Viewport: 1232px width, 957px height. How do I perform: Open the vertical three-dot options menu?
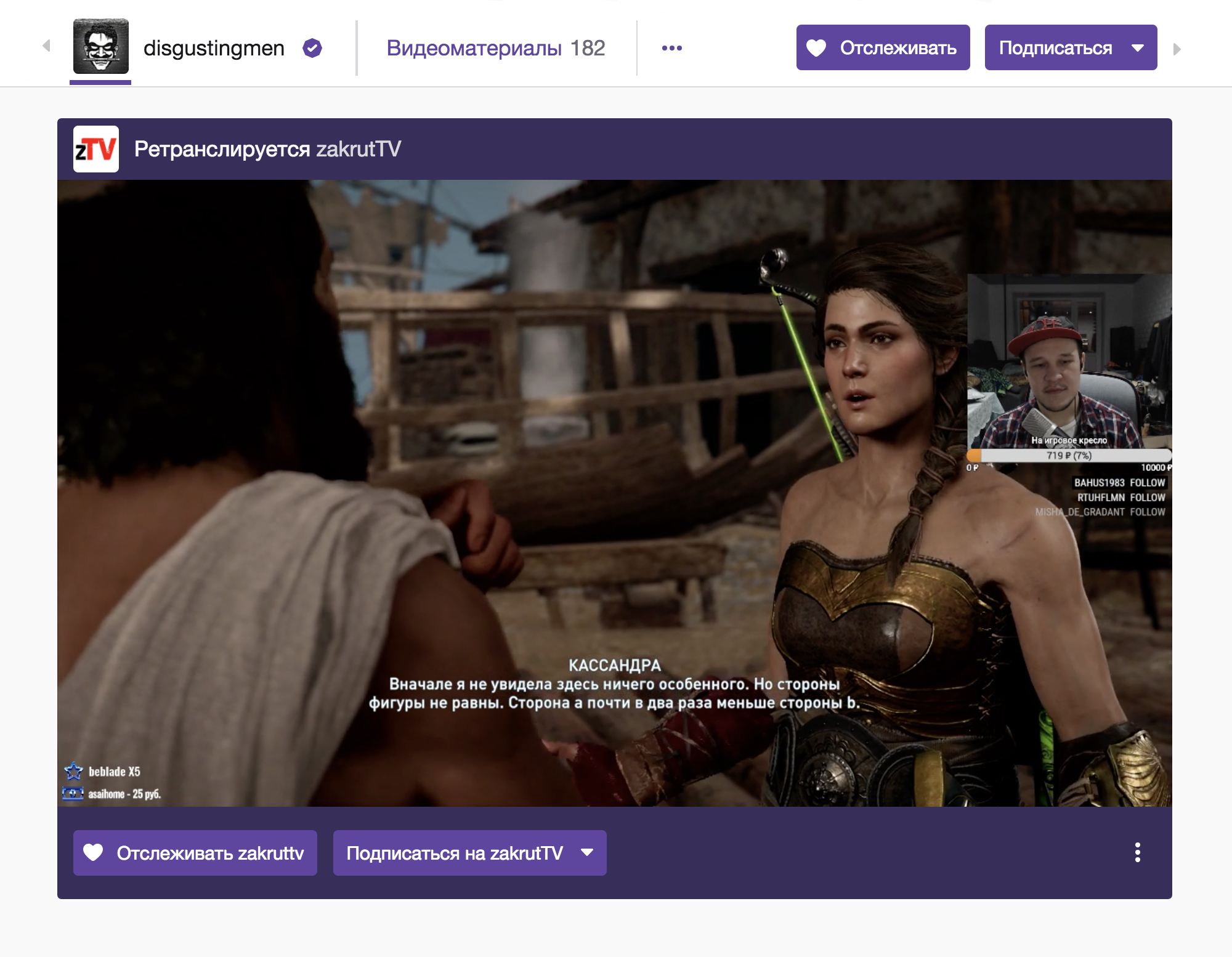pyautogui.click(x=1137, y=852)
